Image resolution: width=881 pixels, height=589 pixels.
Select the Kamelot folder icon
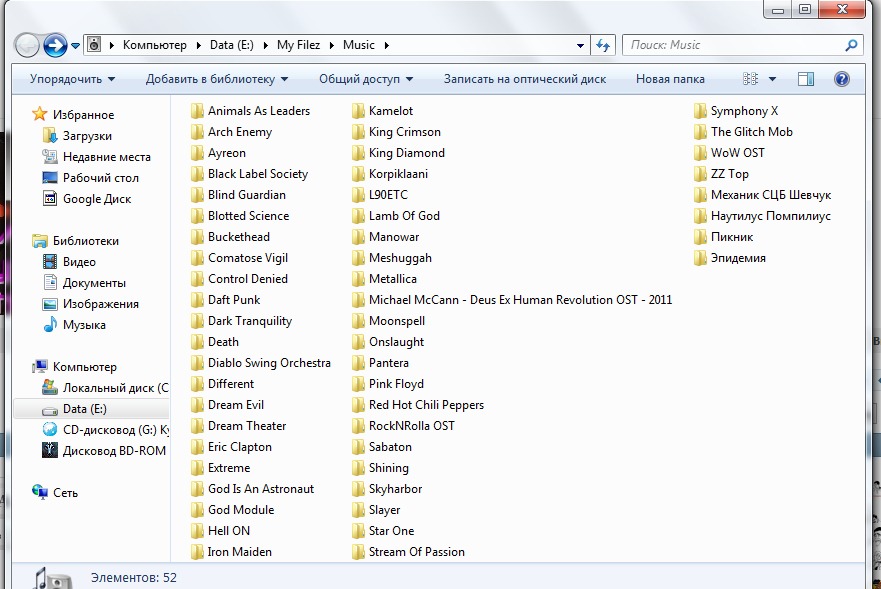(x=358, y=111)
